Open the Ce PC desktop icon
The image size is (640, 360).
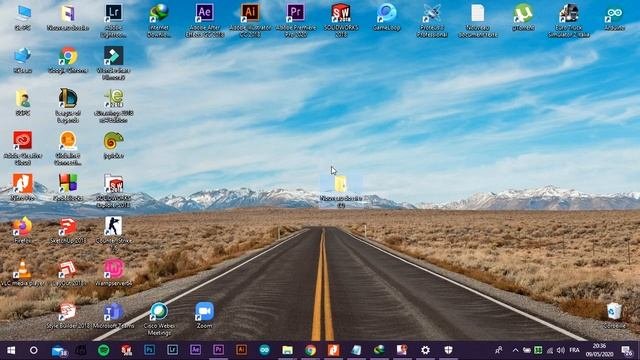tap(23, 17)
